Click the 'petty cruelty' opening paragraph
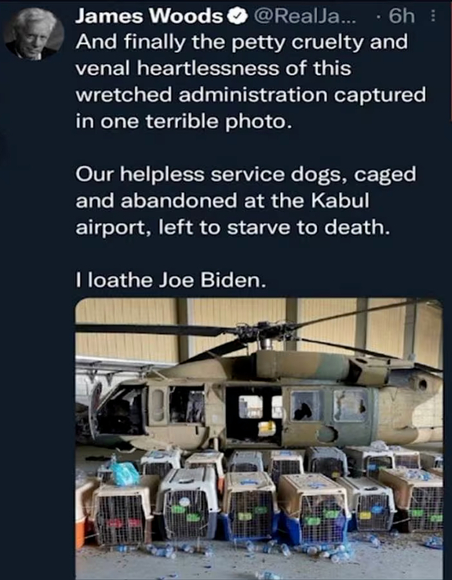Image resolution: width=452 pixels, height=580 pixels. tap(251, 82)
